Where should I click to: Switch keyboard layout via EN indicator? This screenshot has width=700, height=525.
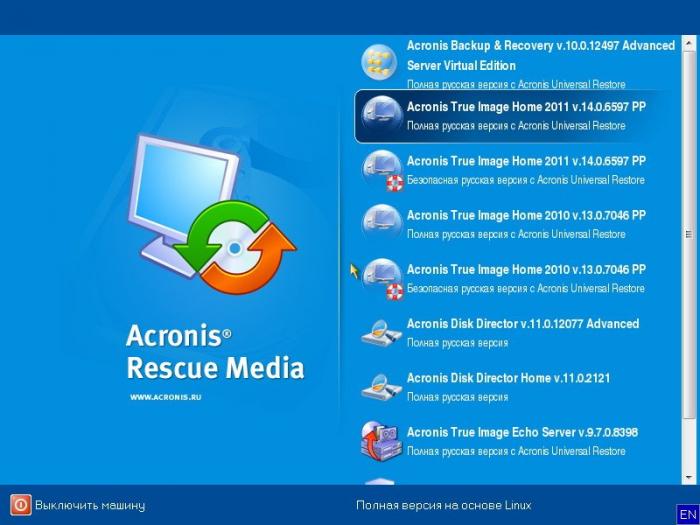pos(688,514)
